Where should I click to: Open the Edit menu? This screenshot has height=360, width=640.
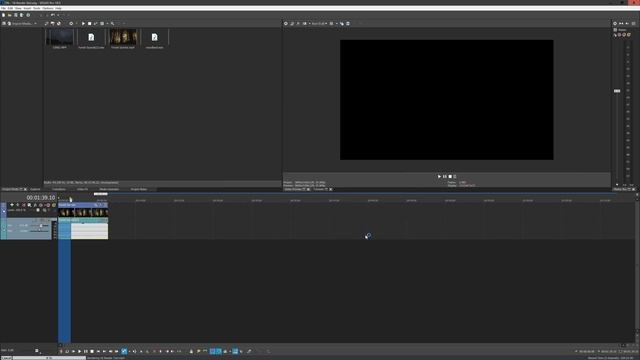(10, 8)
